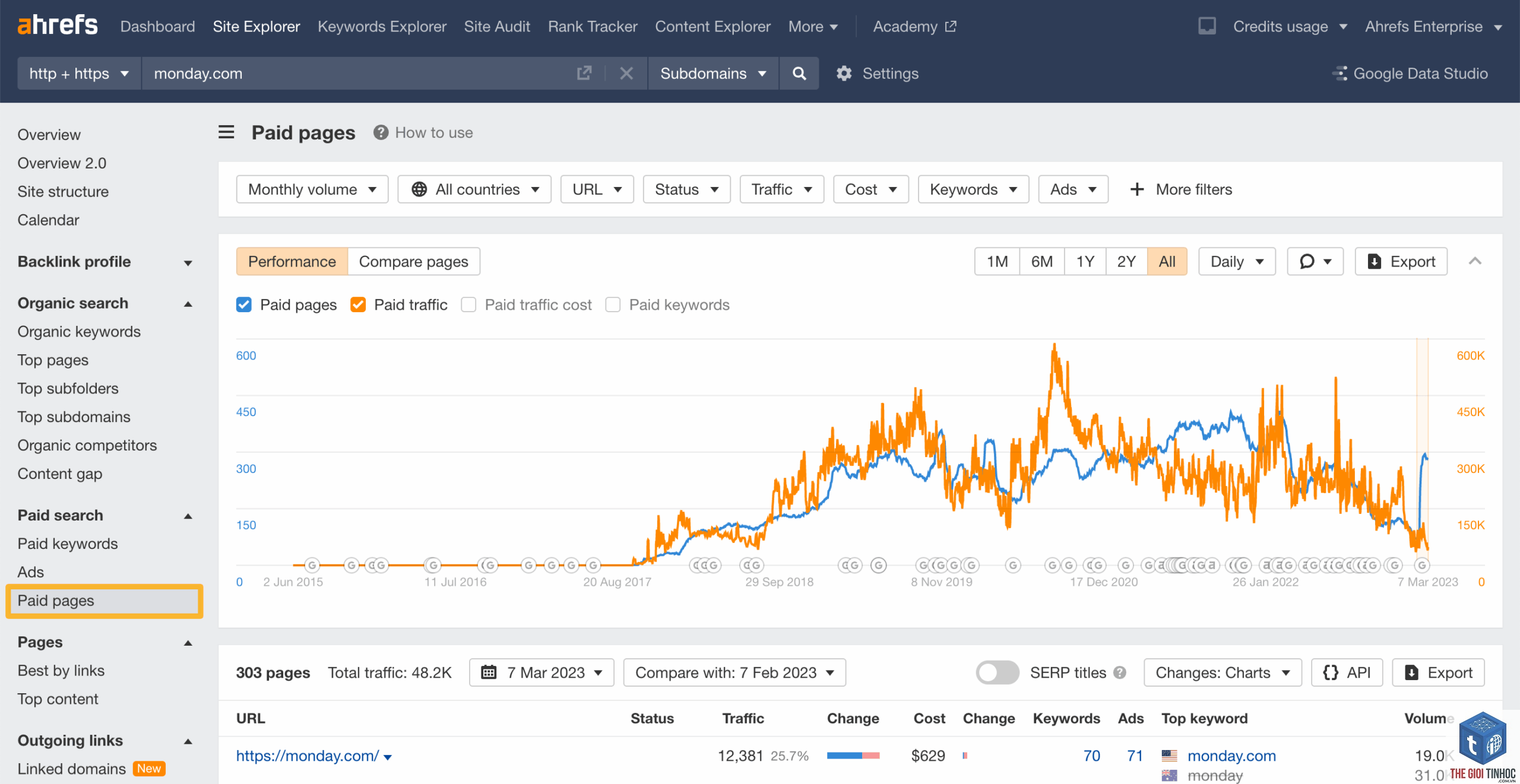
Task: Open How to use help
Action: click(x=423, y=132)
